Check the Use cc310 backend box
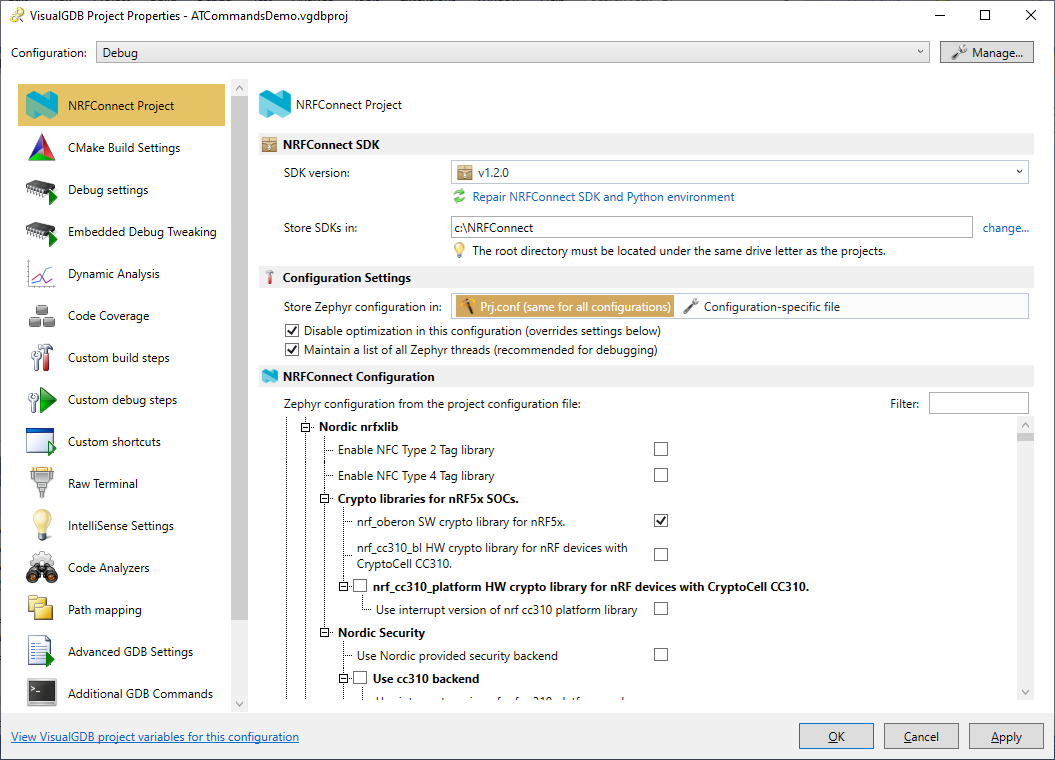1055x760 pixels. [x=361, y=679]
